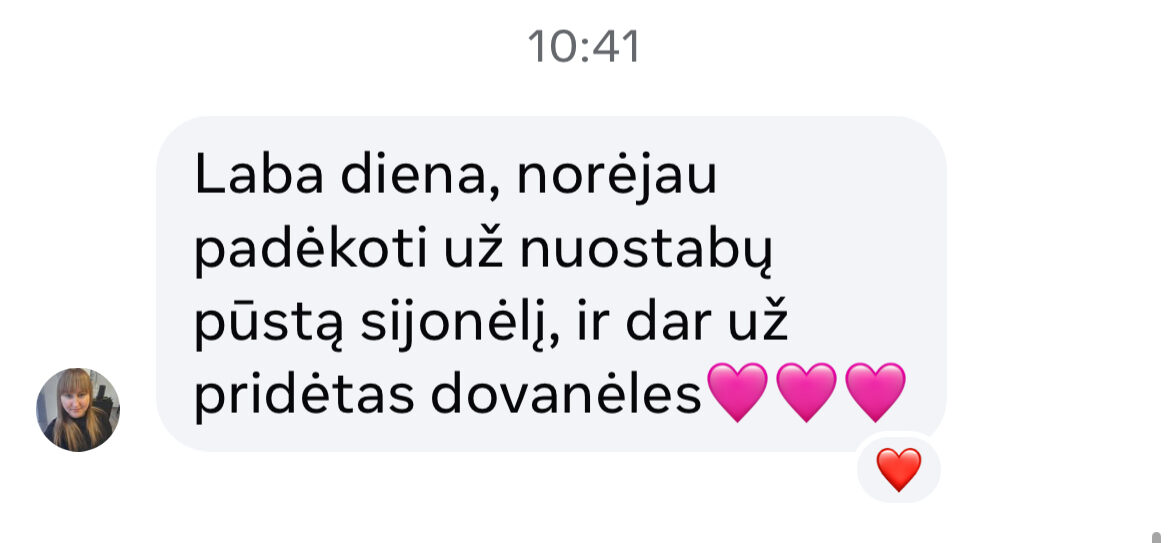Viewport: 1170px width, 543px height.
Task: Click the first pink heart emoji
Action: click(736, 392)
